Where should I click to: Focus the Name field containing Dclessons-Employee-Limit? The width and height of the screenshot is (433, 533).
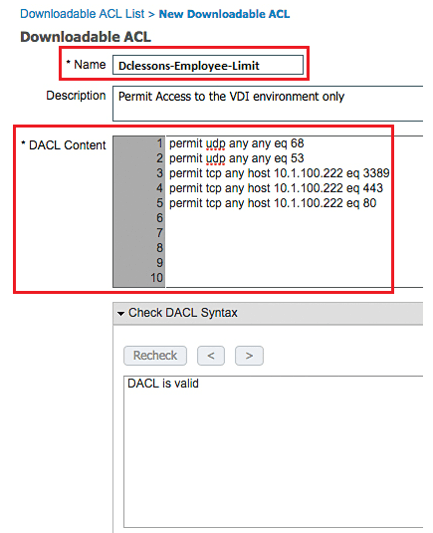click(x=208, y=65)
